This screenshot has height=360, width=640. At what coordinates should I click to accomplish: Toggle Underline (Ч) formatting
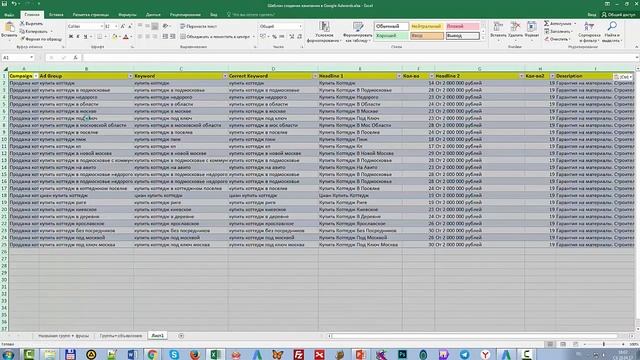click(85, 37)
